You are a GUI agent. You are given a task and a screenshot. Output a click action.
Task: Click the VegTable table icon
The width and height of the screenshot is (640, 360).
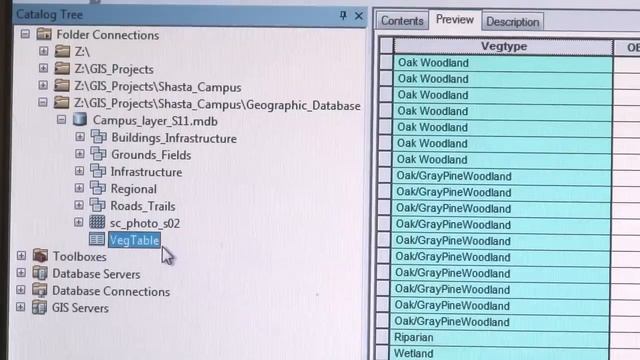click(x=97, y=239)
